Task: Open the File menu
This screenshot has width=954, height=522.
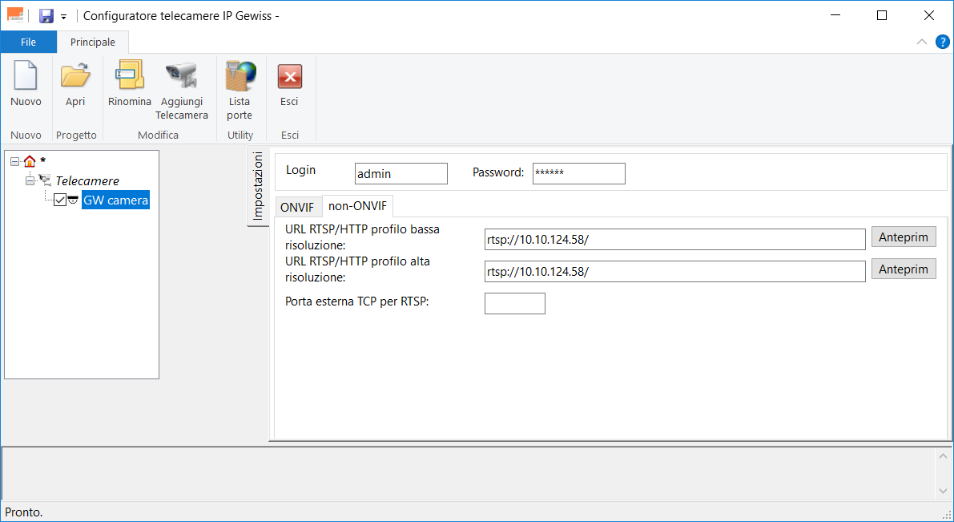Action: [x=29, y=42]
